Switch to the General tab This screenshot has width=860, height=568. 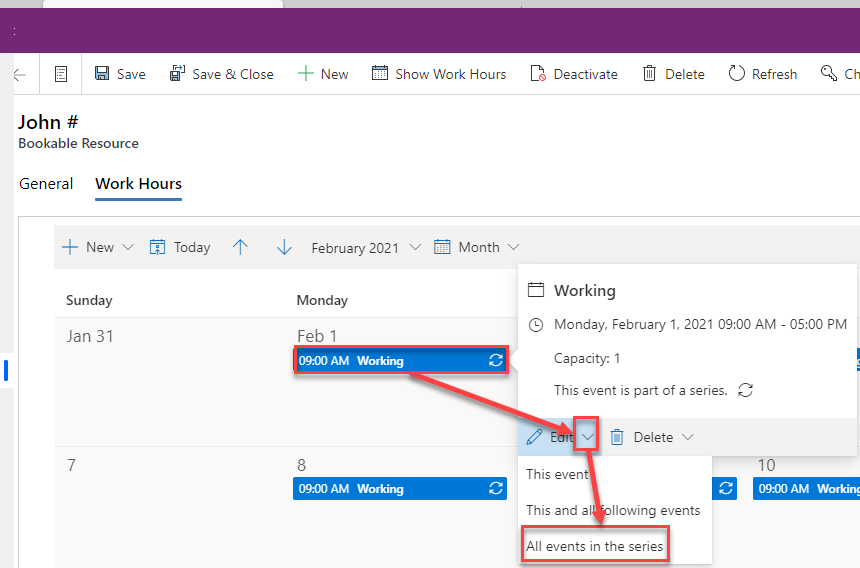(46, 184)
